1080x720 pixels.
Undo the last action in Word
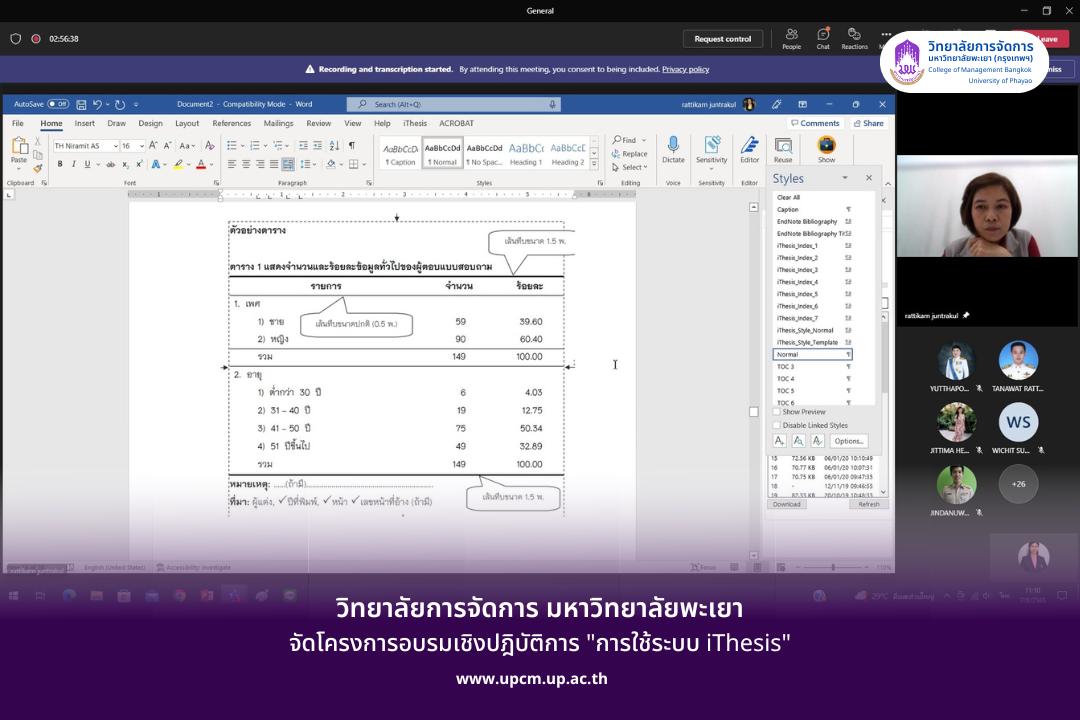pyautogui.click(x=97, y=105)
